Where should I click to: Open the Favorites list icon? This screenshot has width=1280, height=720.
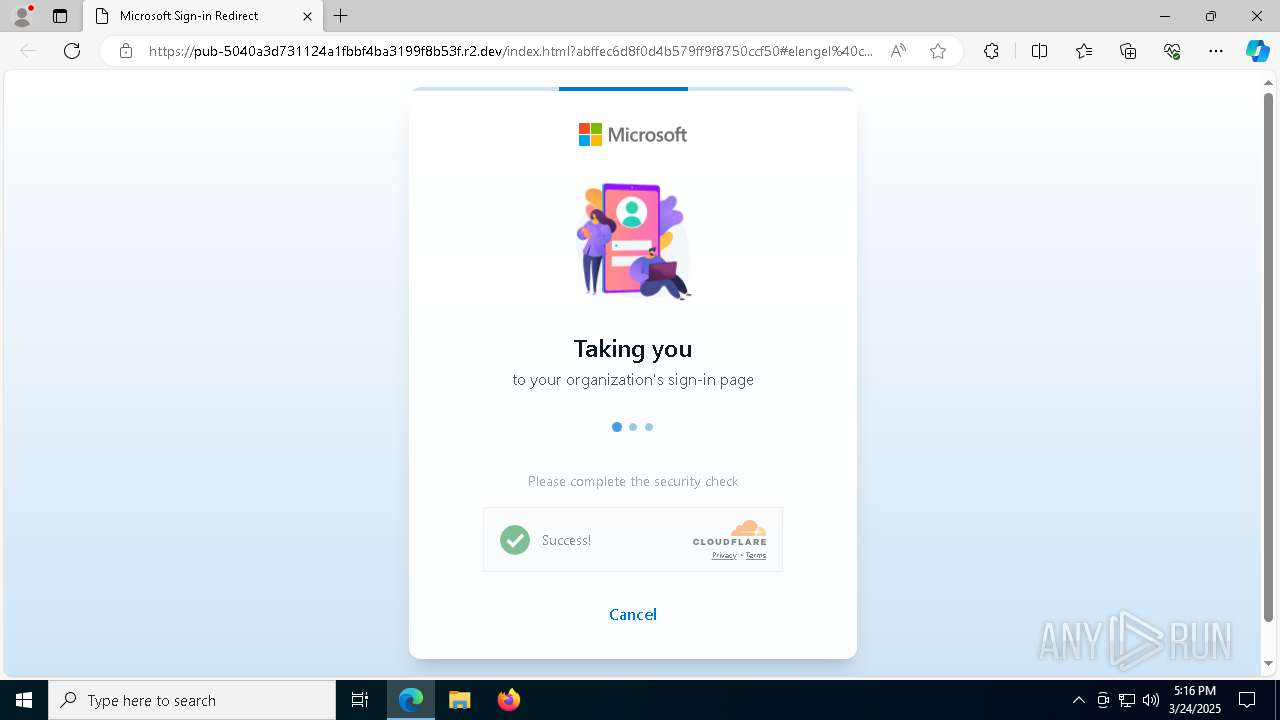(1084, 51)
